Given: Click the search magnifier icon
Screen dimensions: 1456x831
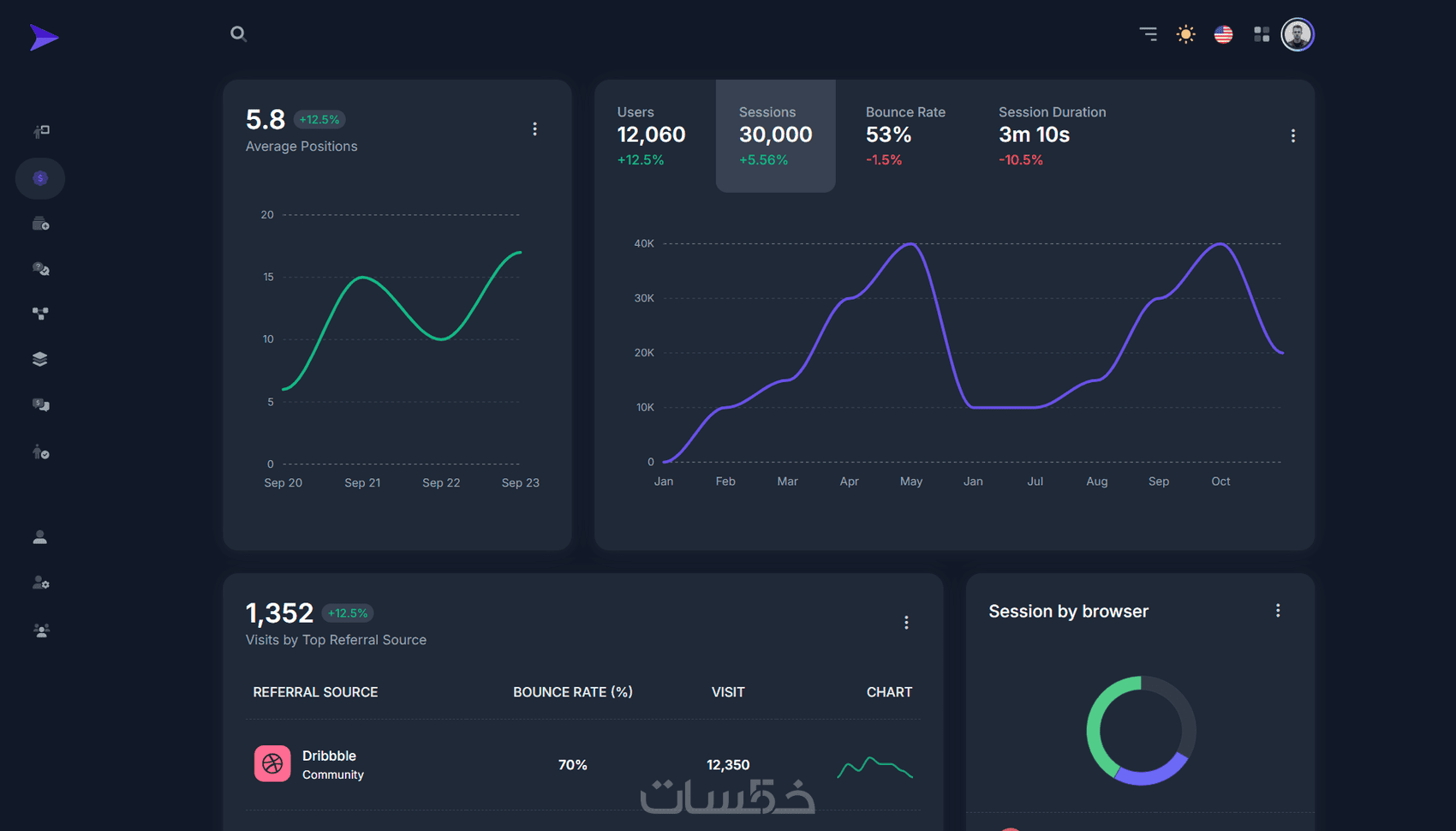Looking at the screenshot, I should pyautogui.click(x=238, y=34).
